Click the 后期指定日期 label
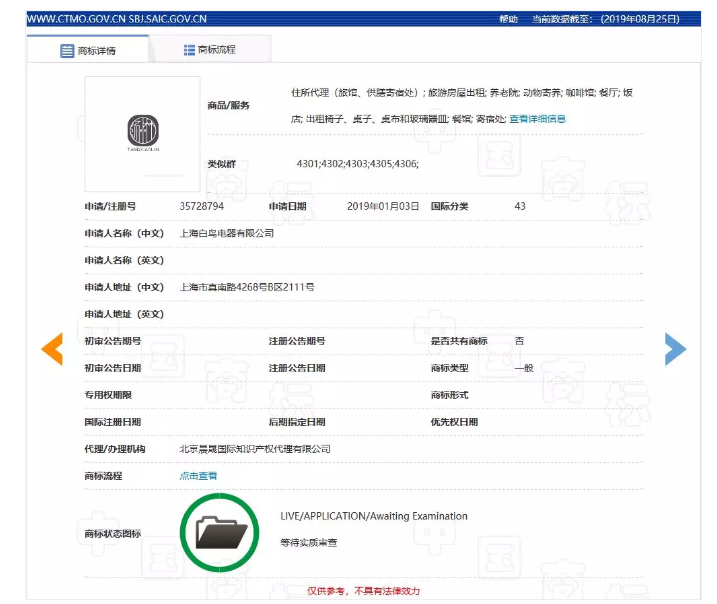Viewport: 717px width, 604px height. 297,422
